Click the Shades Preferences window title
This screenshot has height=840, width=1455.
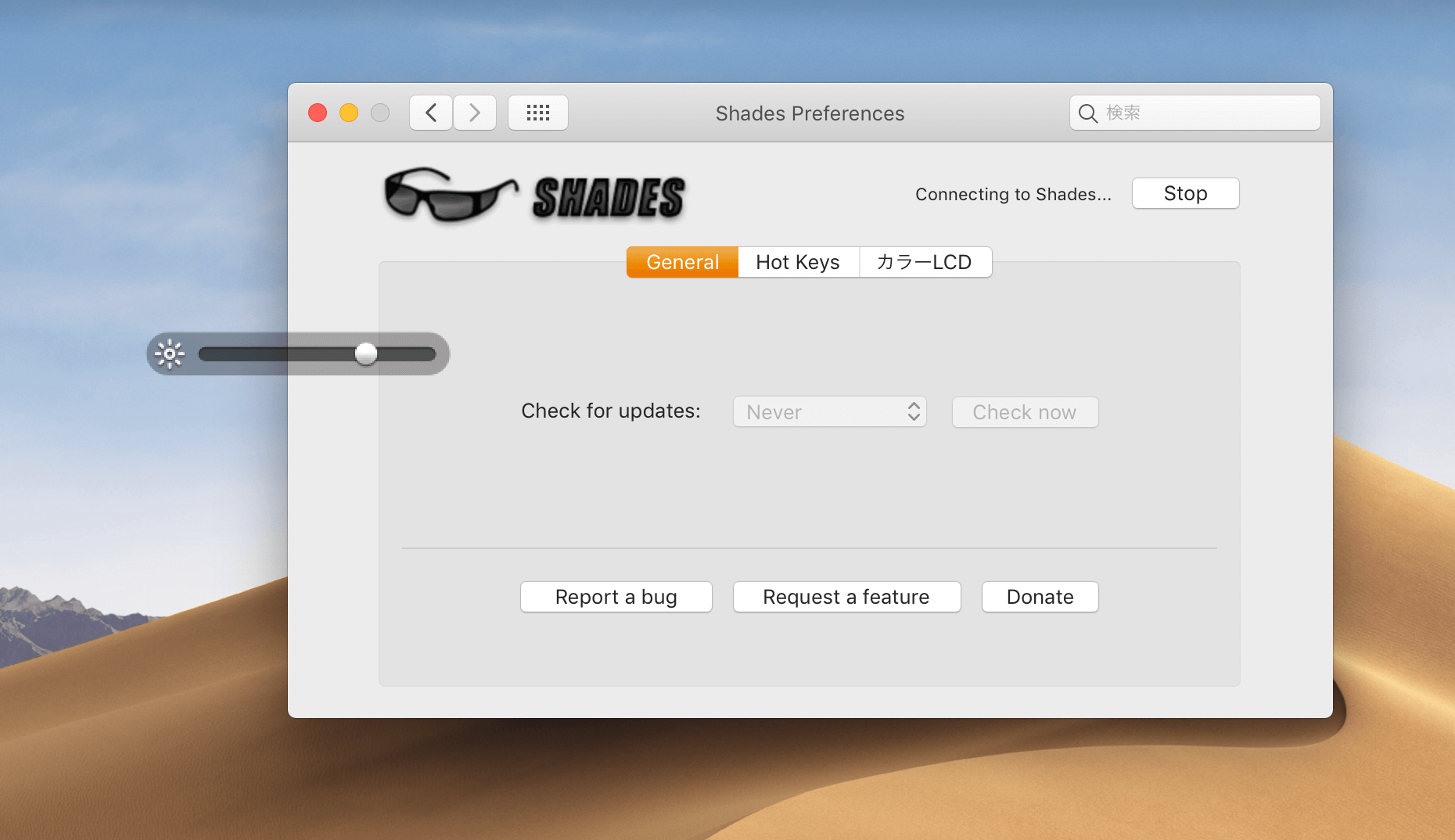[810, 113]
